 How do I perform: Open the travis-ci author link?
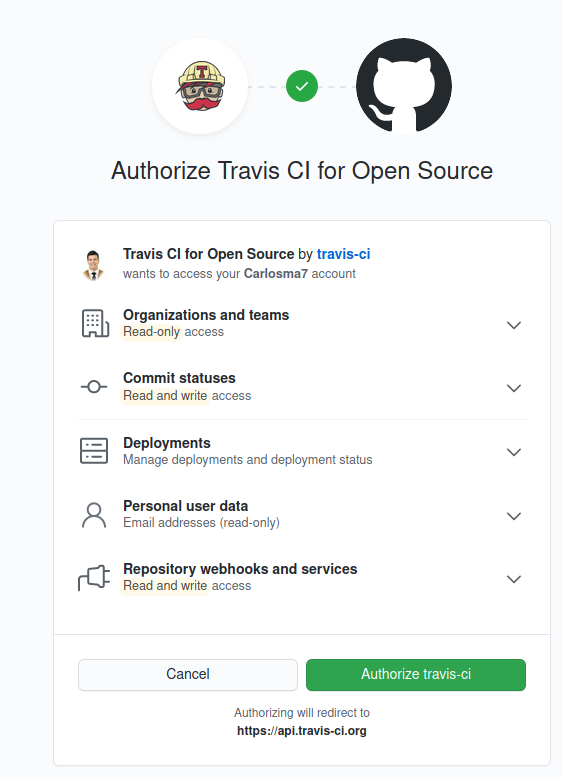[343, 254]
